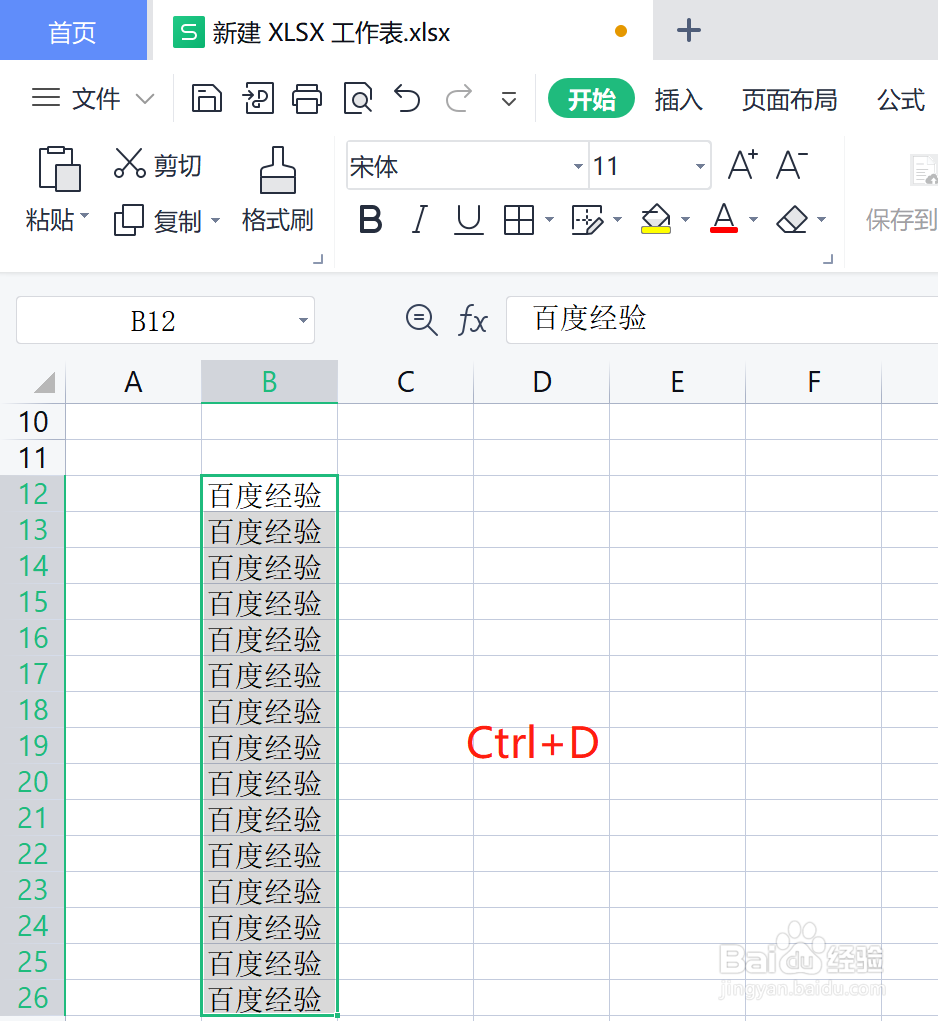Click the zoom magnifier icon by formula bar
Viewport: 938px width, 1021px height.
421,320
